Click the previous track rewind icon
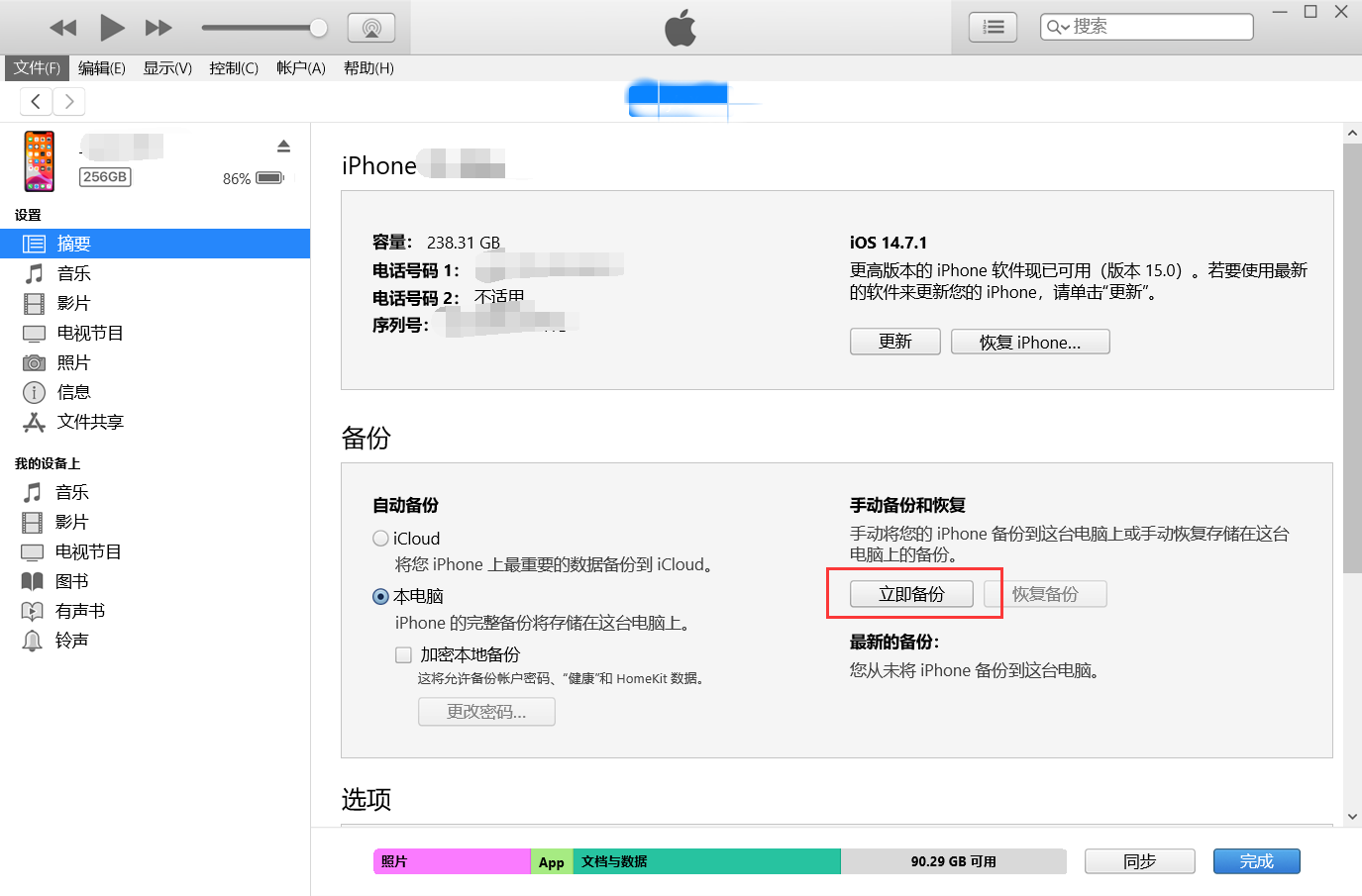This screenshot has height=896, width=1362. click(62, 28)
